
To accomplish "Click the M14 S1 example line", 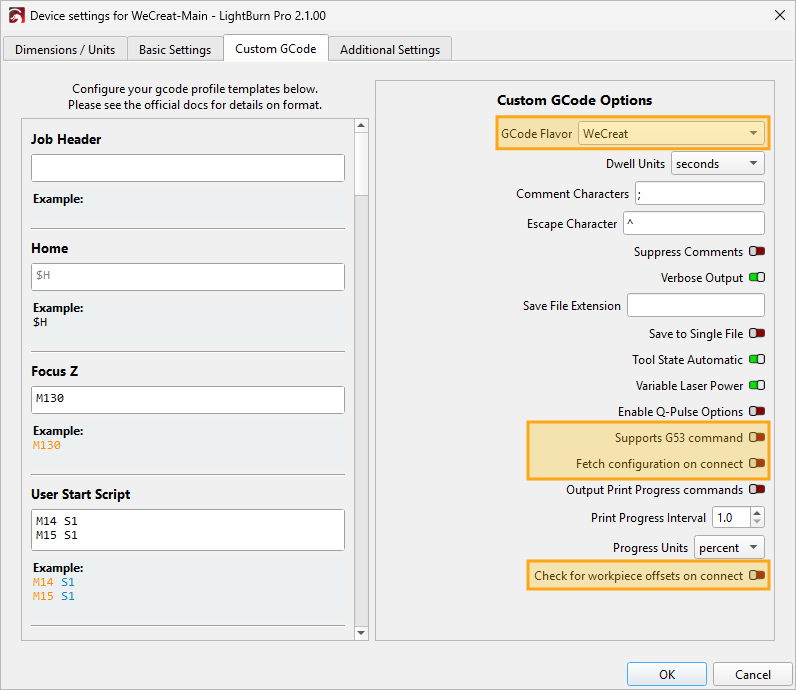I will coord(54,582).
